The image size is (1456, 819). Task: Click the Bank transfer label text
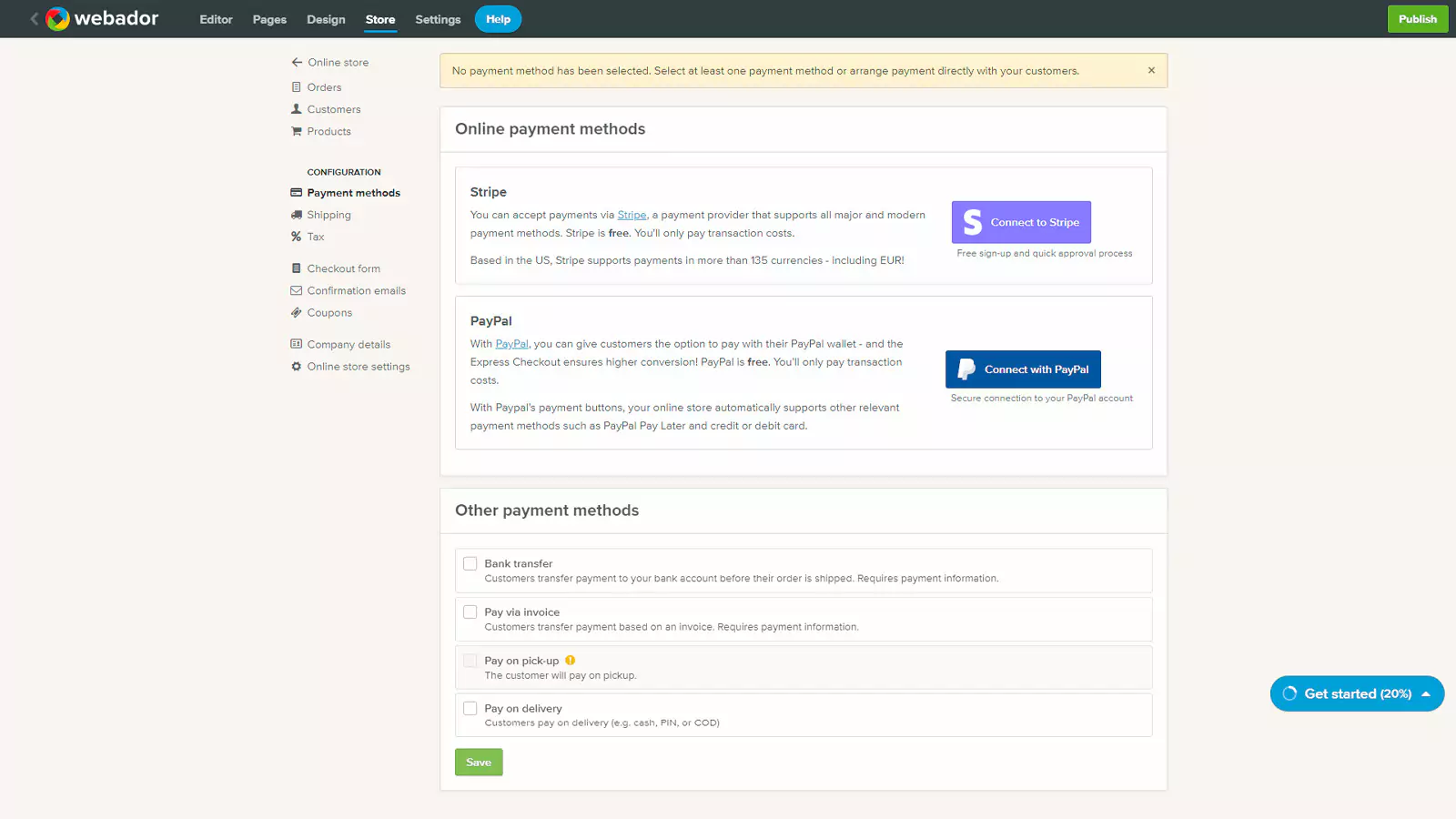click(x=519, y=563)
